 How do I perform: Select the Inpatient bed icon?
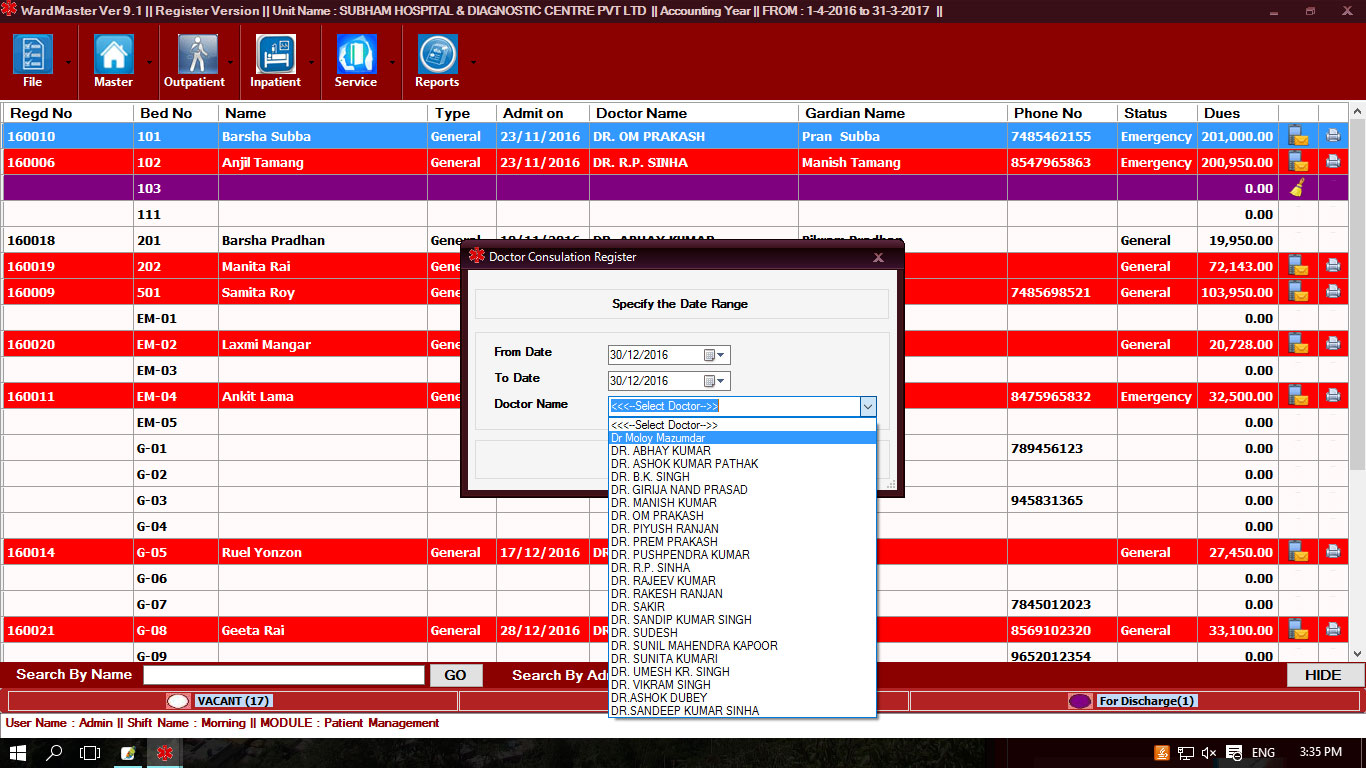click(x=275, y=54)
